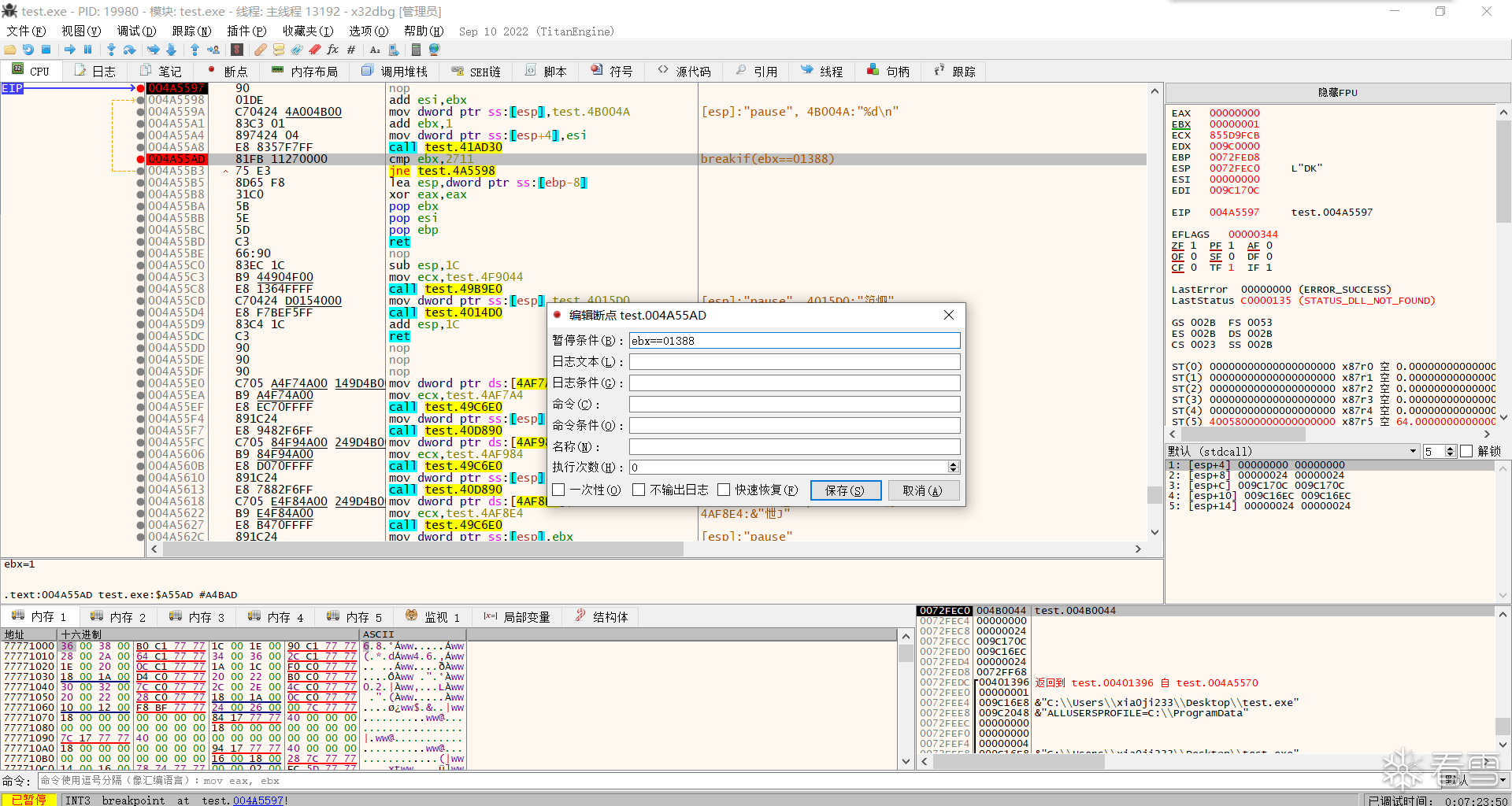Switch to the 断点 tab
The image size is (1512, 806).
click(x=228, y=71)
